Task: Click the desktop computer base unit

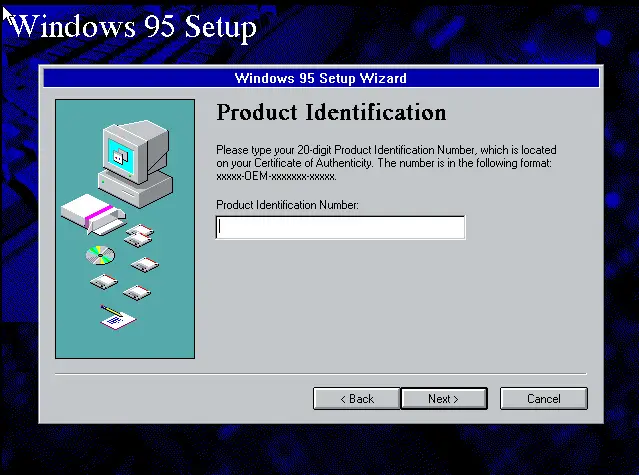Action: click(141, 186)
